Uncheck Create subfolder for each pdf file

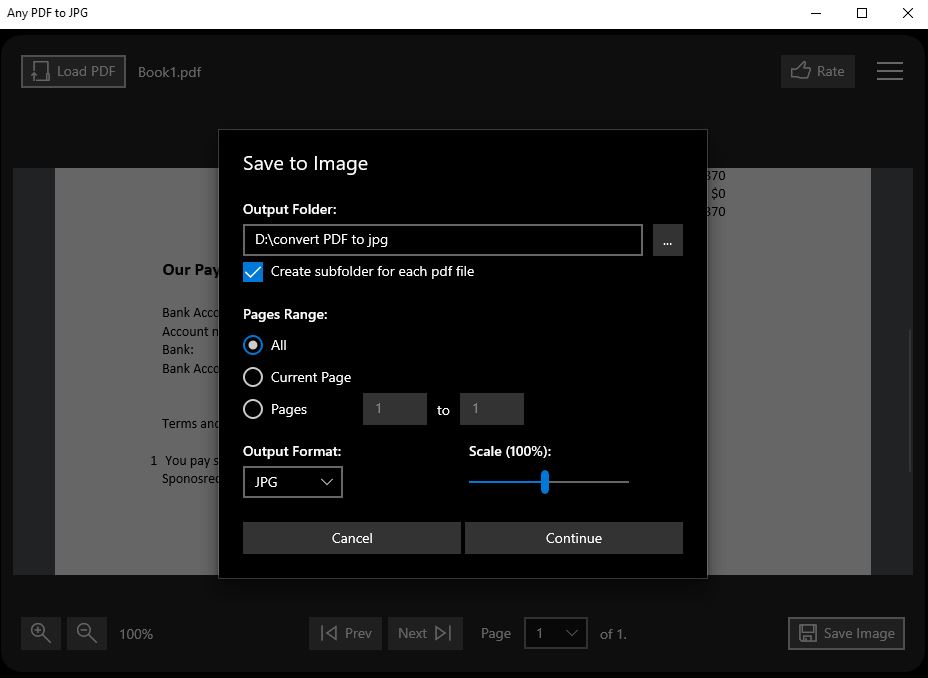point(253,272)
